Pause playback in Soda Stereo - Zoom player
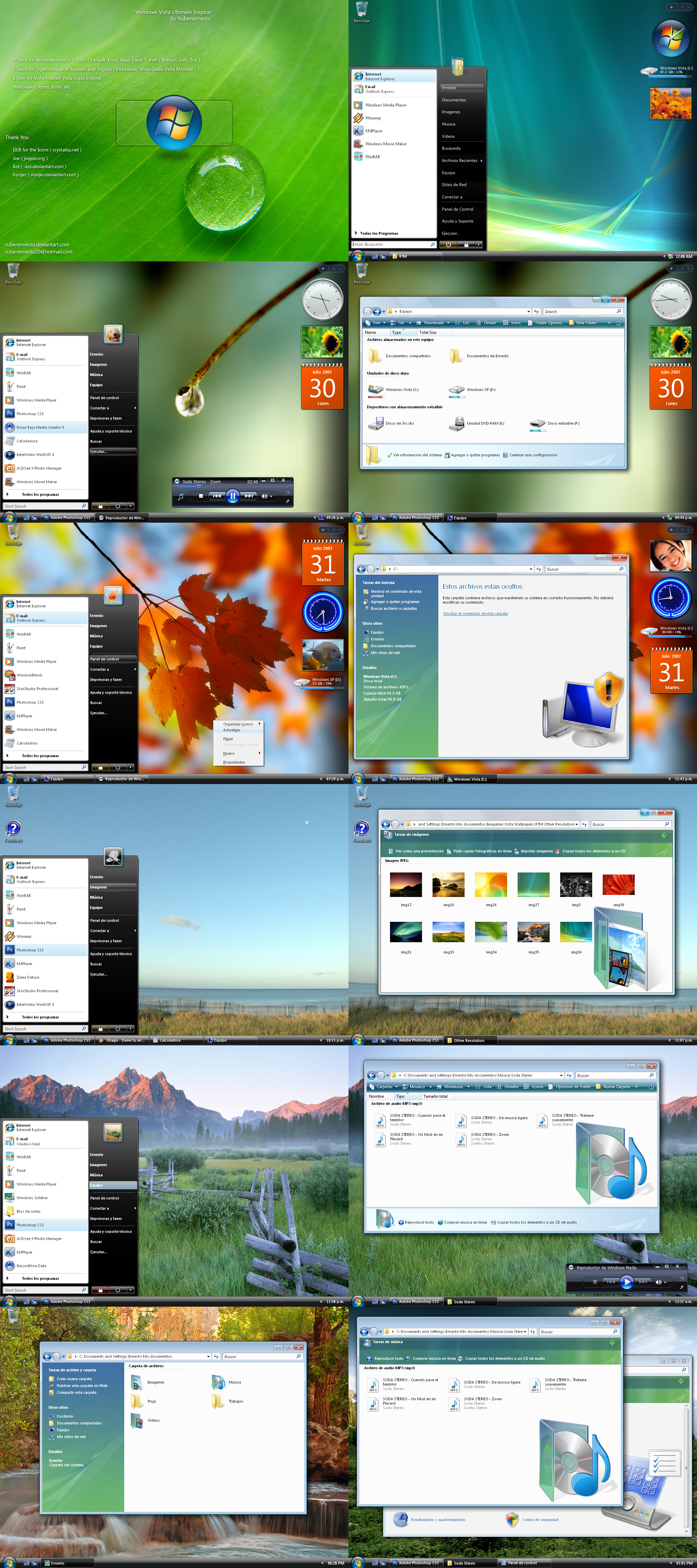The height and width of the screenshot is (1568, 697). tap(232, 496)
